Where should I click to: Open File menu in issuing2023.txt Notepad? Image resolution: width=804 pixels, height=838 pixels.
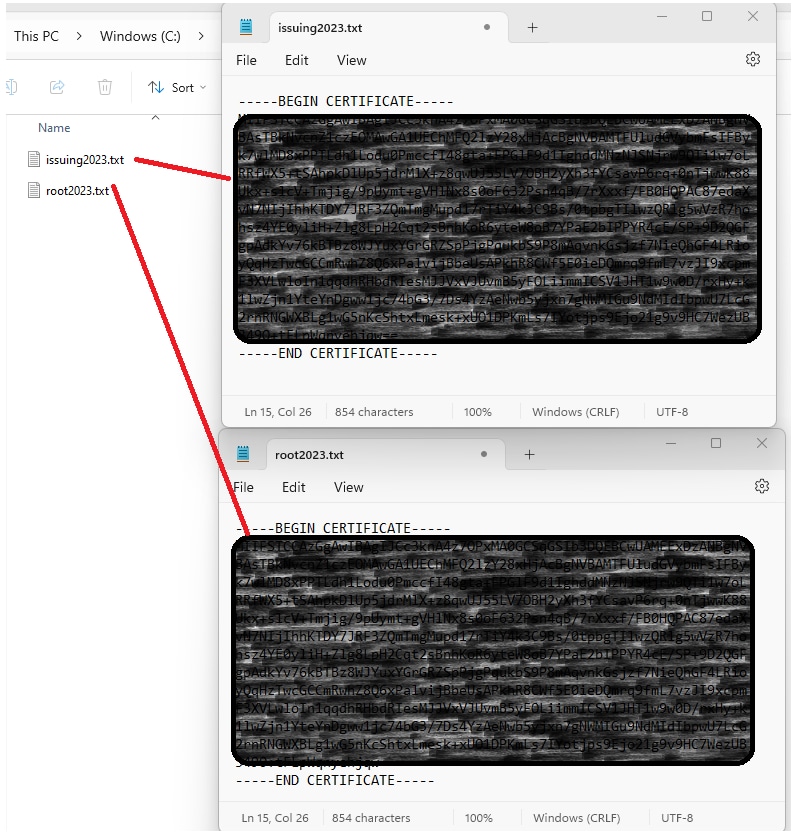246,60
